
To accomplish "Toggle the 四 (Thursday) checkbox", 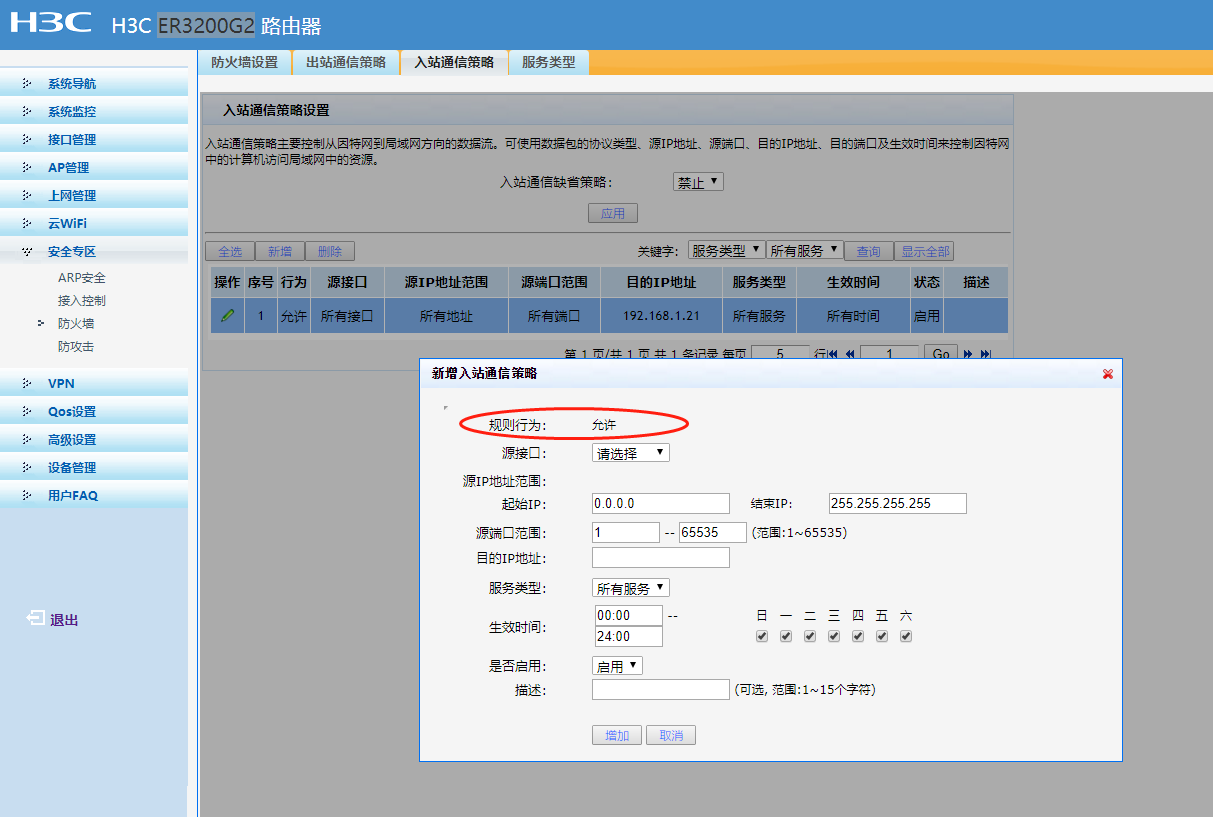I will [x=858, y=636].
